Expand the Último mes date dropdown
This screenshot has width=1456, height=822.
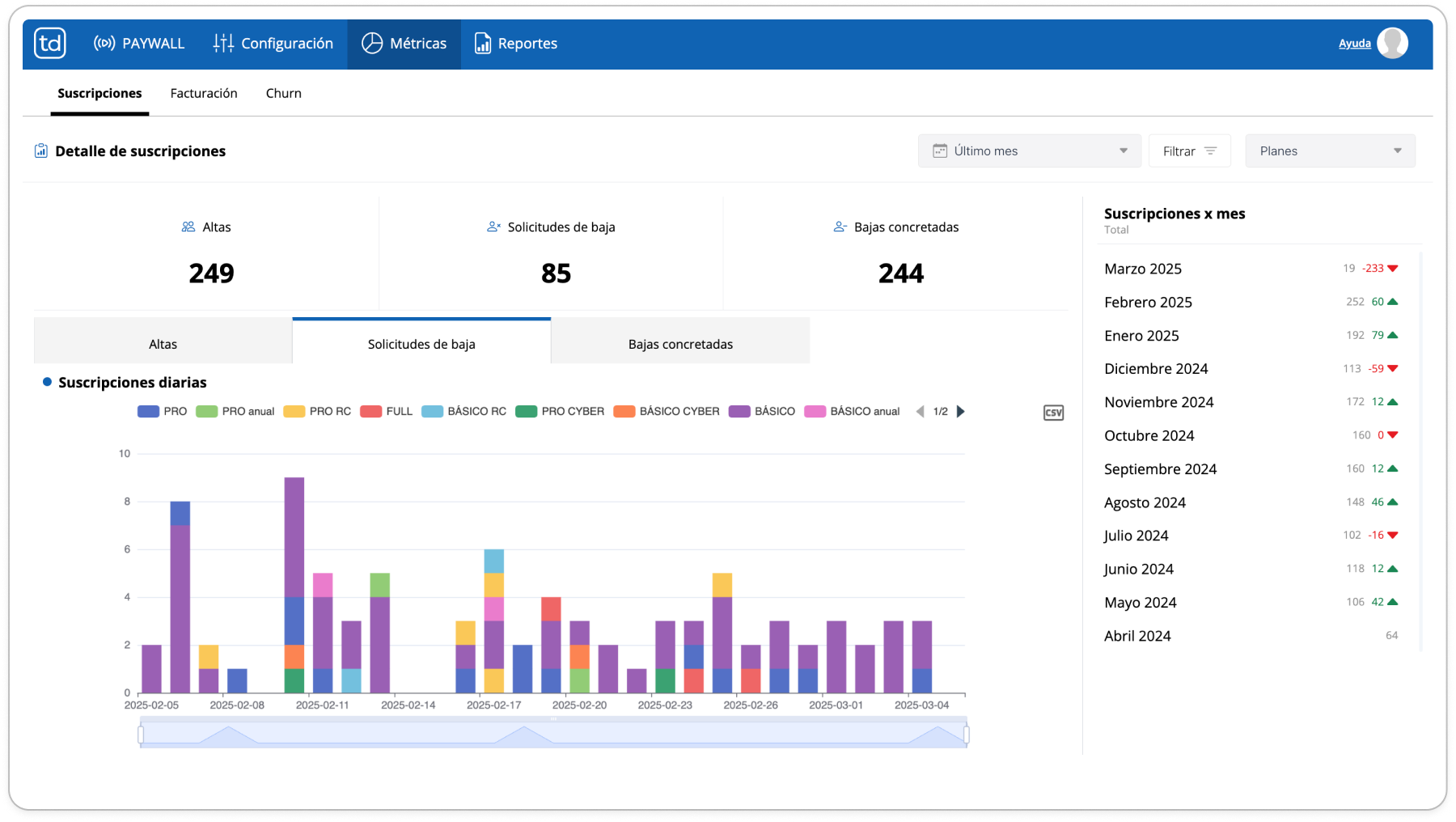pos(1030,151)
